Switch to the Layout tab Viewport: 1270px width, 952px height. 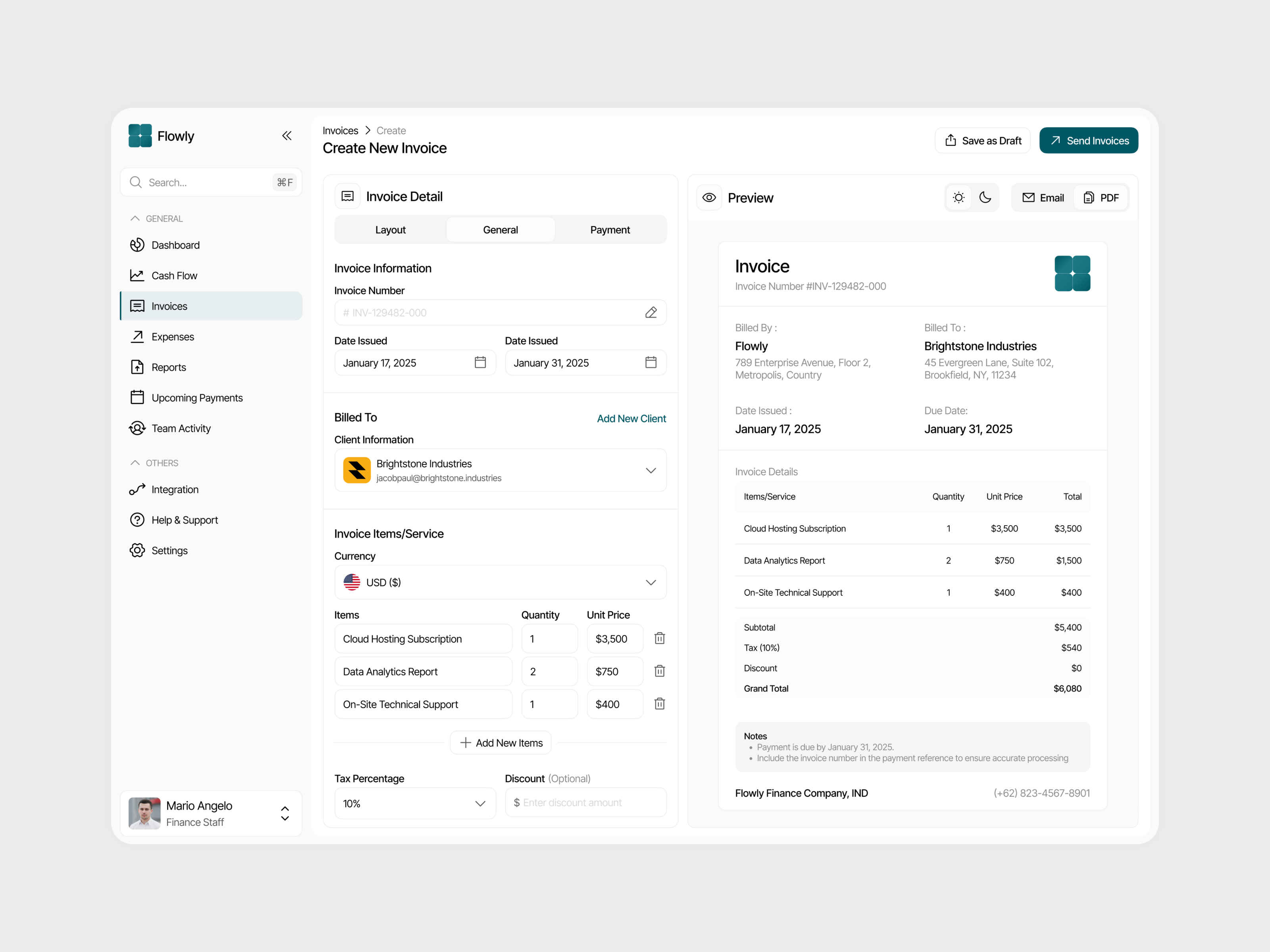click(x=391, y=230)
